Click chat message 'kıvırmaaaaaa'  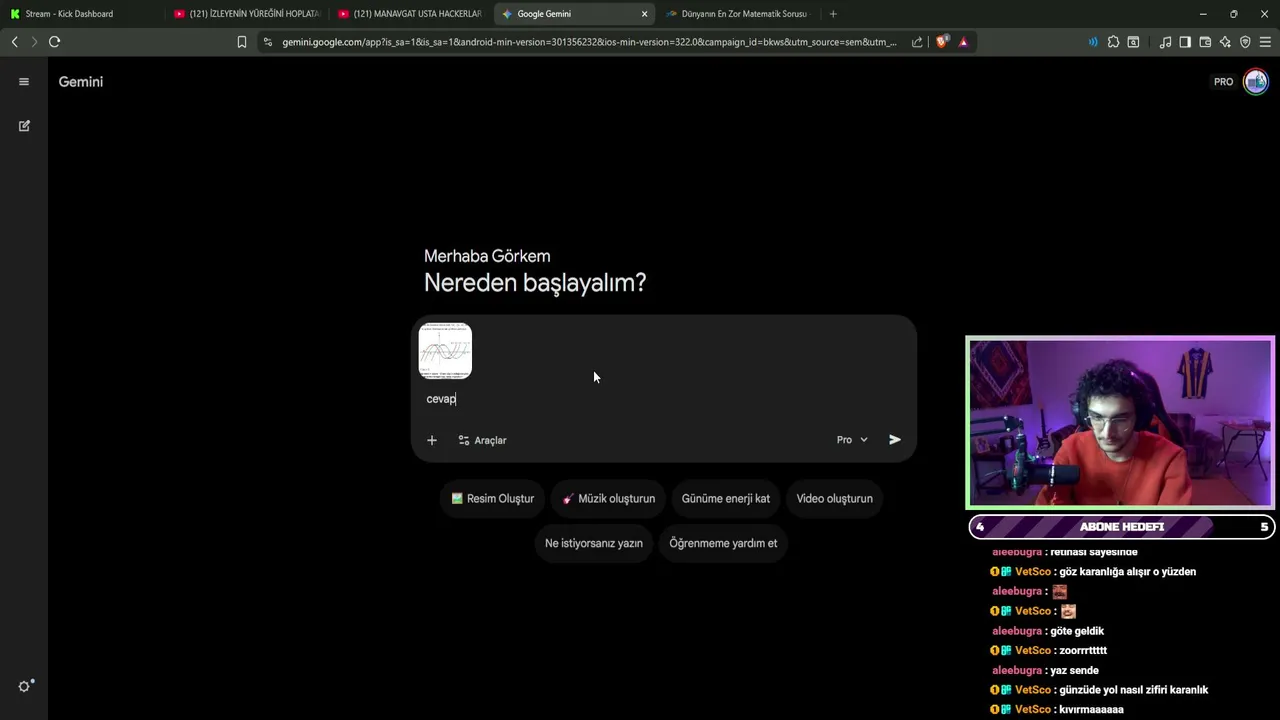(1091, 710)
